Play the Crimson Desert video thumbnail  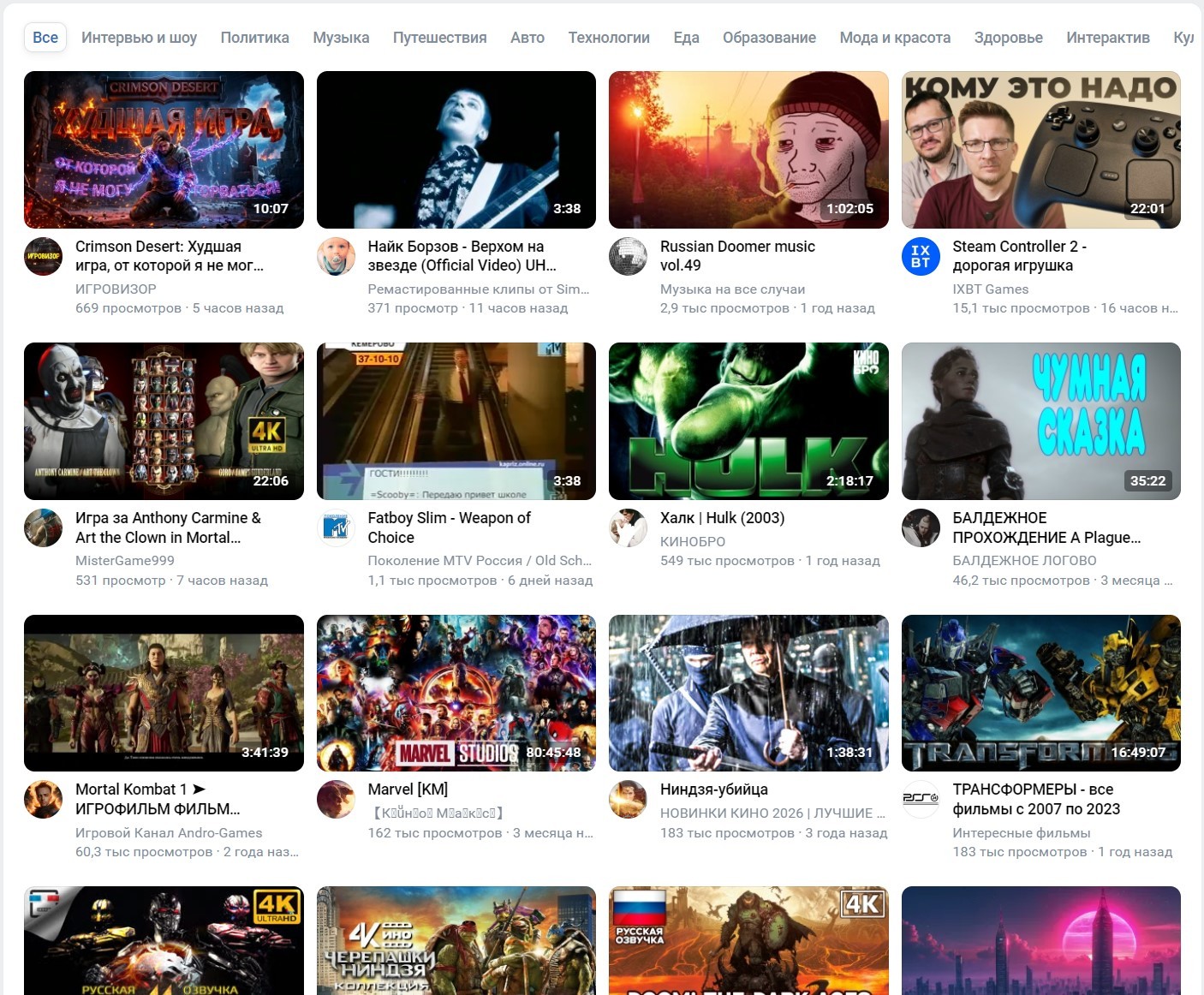tap(164, 150)
